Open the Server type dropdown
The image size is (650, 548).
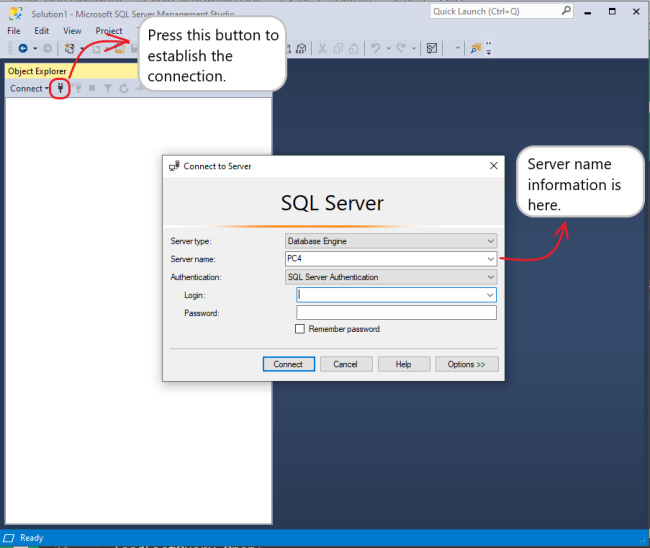click(390, 241)
